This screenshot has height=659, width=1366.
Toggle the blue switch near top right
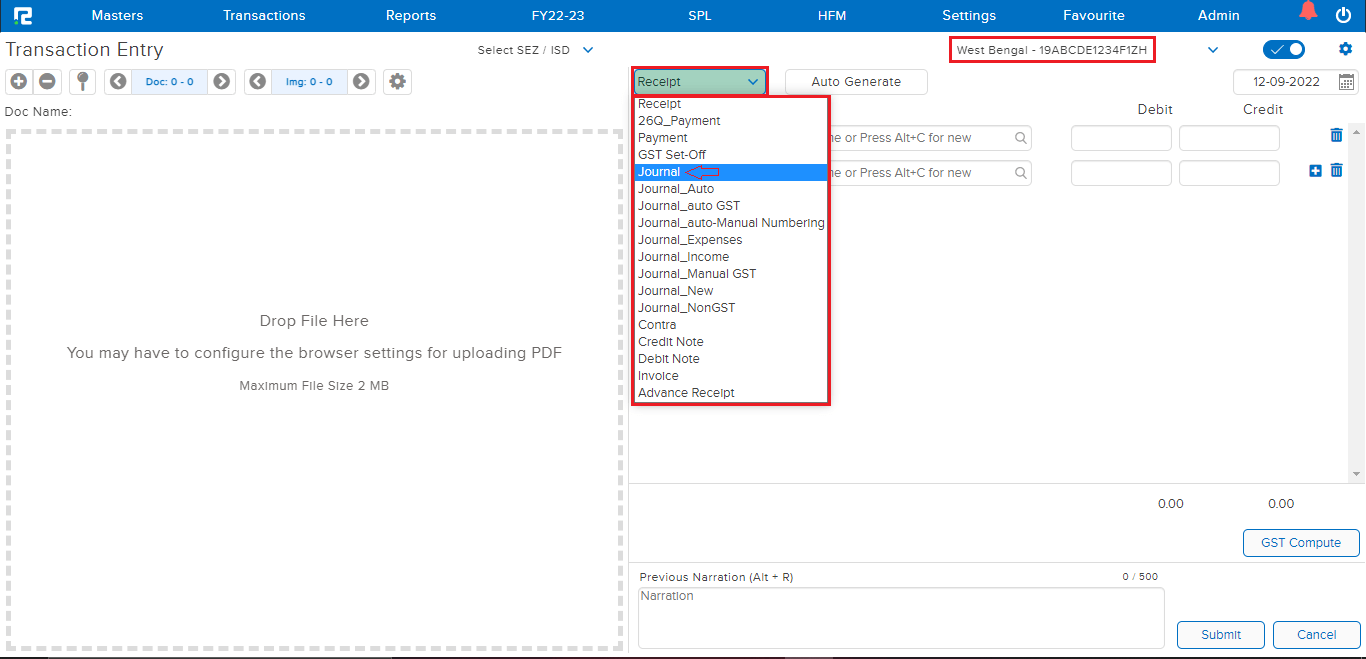1283,50
